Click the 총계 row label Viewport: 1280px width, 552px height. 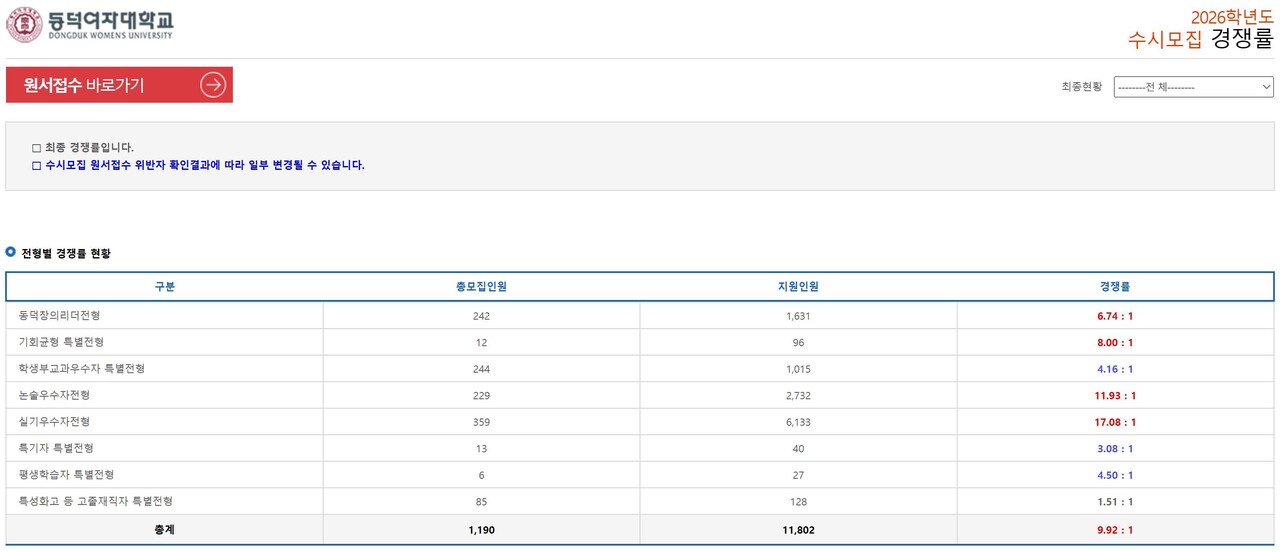pos(165,530)
